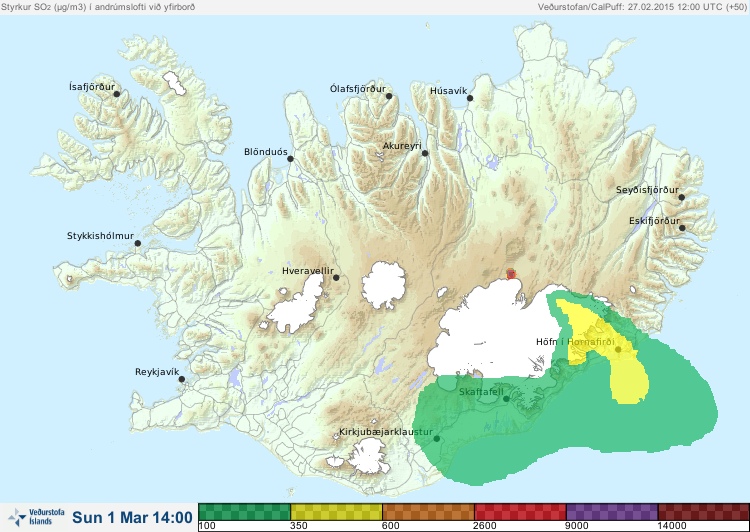Click the yellow 350 legend swatch

pos(336,511)
